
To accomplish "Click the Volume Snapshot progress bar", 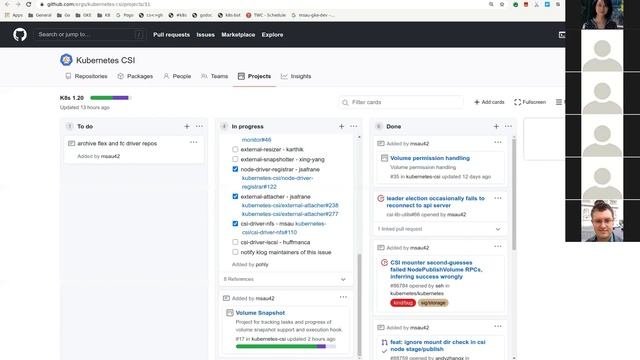I will [x=286, y=347].
